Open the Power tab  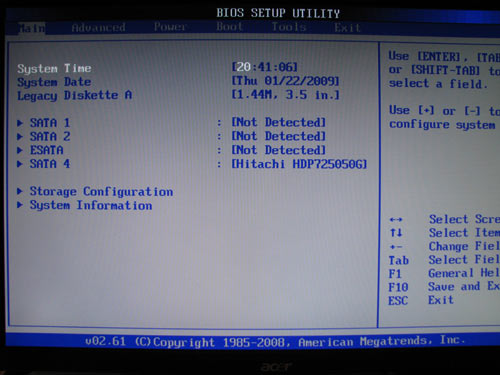(x=170, y=27)
